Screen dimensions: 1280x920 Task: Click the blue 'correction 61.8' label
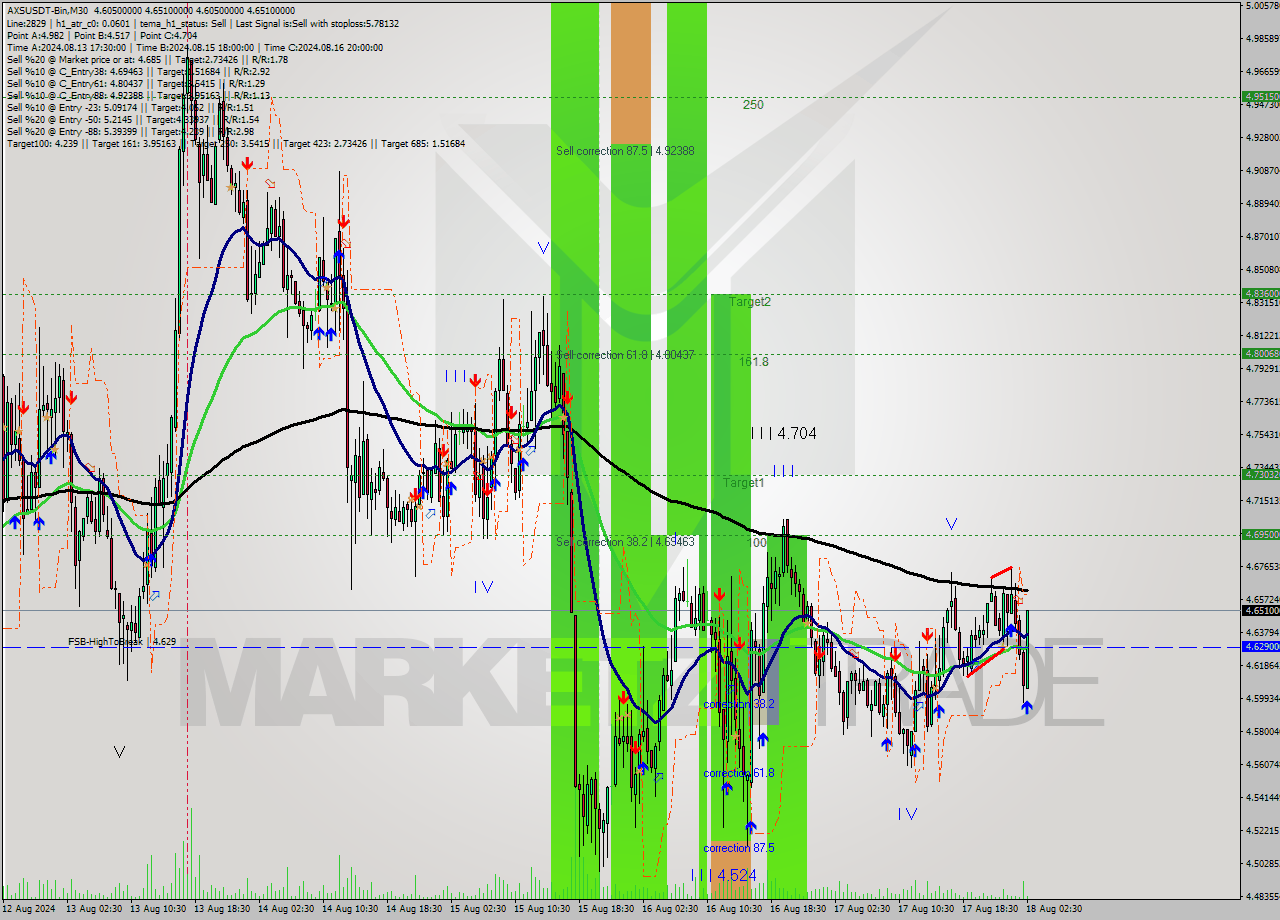click(739, 773)
